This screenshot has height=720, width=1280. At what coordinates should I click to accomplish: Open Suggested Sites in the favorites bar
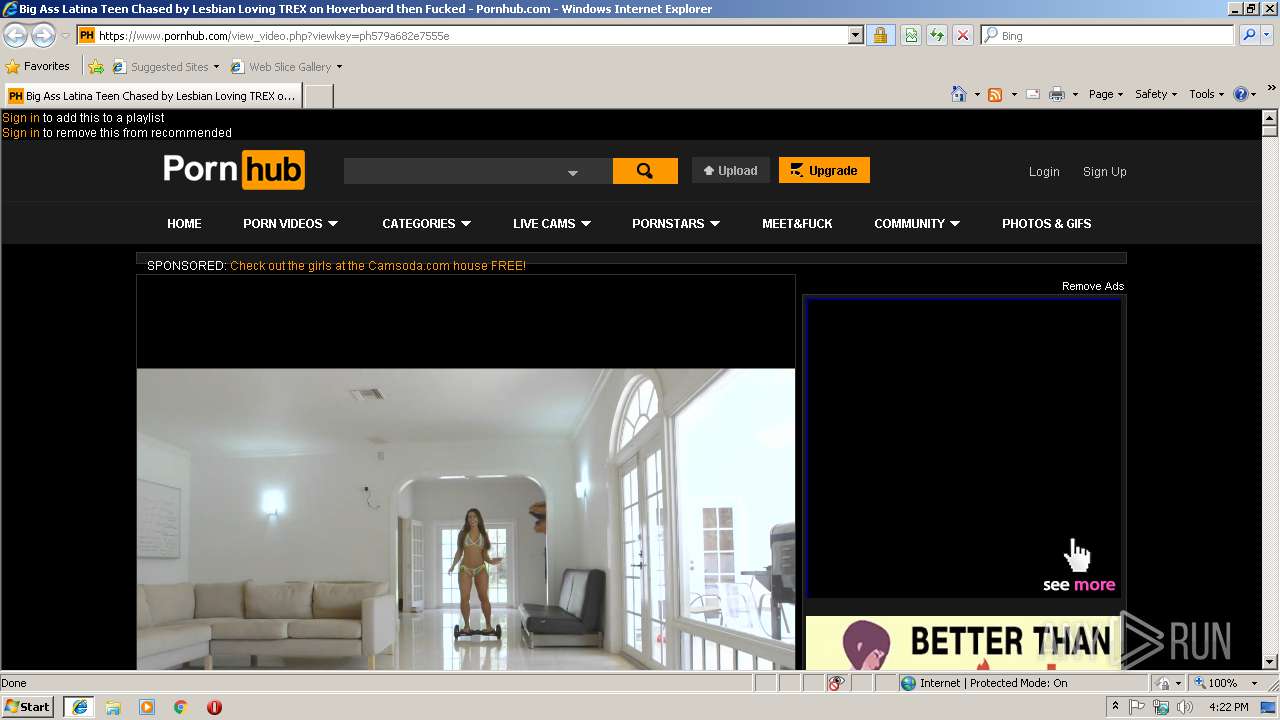pyautogui.click(x=165, y=67)
